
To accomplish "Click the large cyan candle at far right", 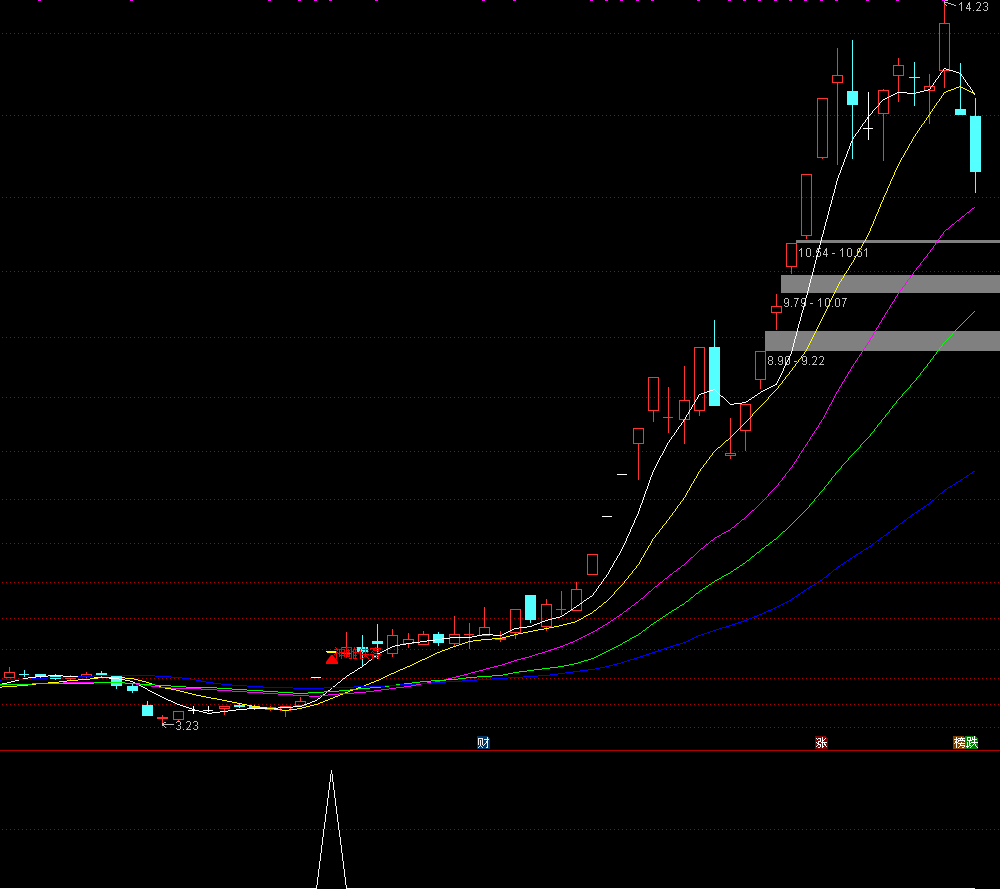I will tap(975, 143).
